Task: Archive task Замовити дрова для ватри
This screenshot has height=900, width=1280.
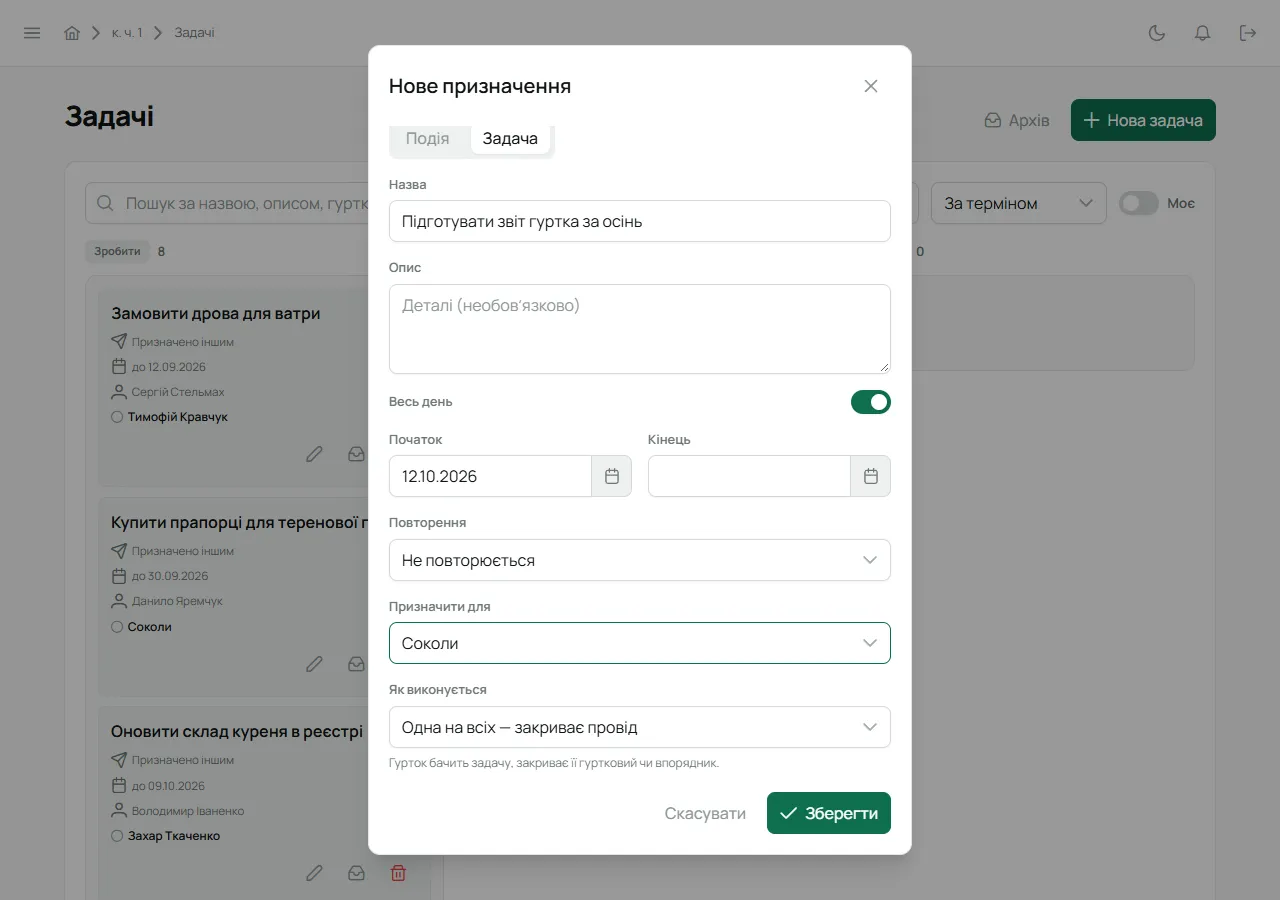Action: pyautogui.click(x=356, y=454)
